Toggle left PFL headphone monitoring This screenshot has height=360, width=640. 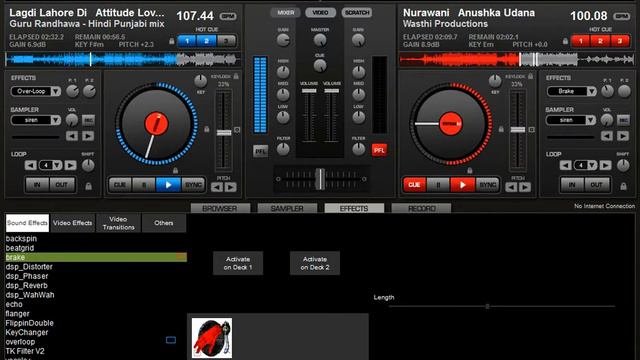pos(260,151)
